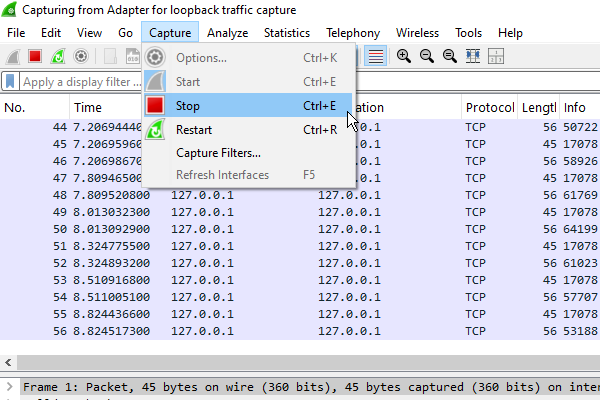Select packet 56 at 8.824517300
This screenshot has width=600, height=400.
point(300,331)
